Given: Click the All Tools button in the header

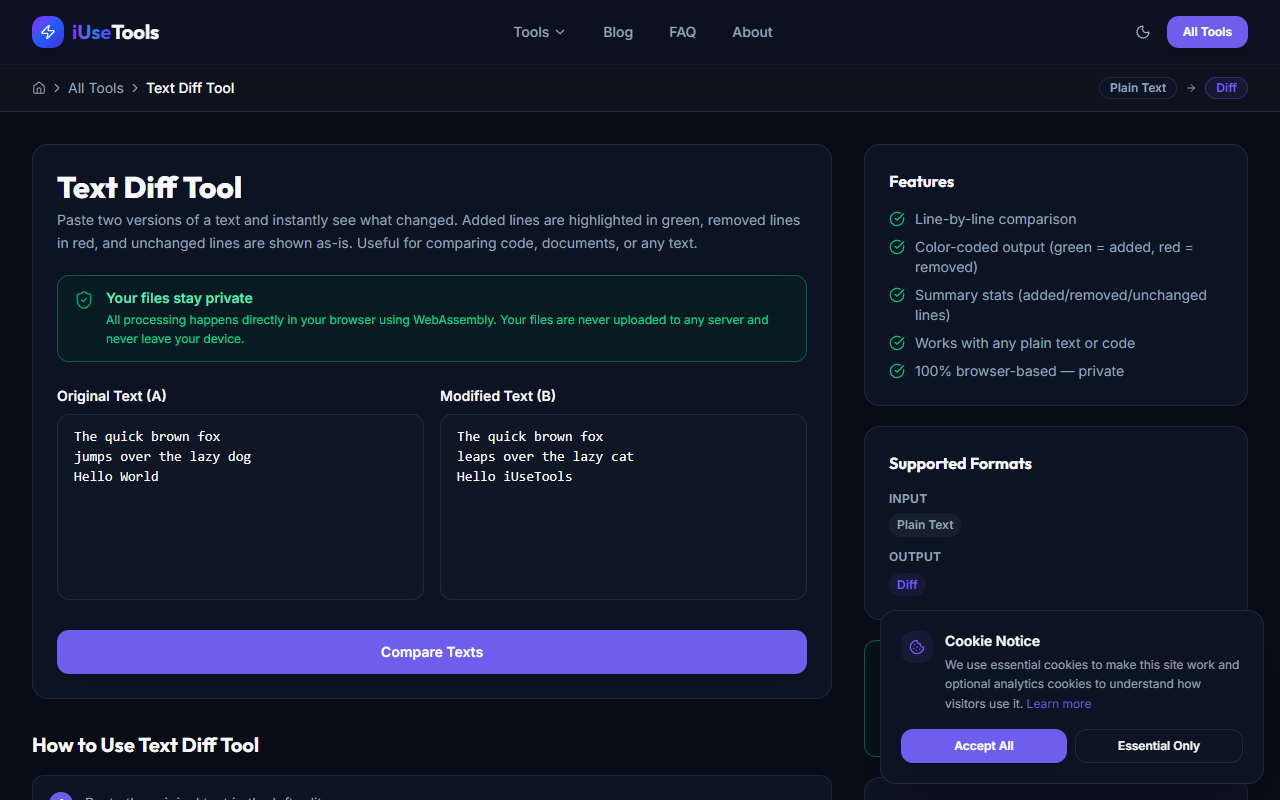Looking at the screenshot, I should pyautogui.click(x=1206, y=32).
